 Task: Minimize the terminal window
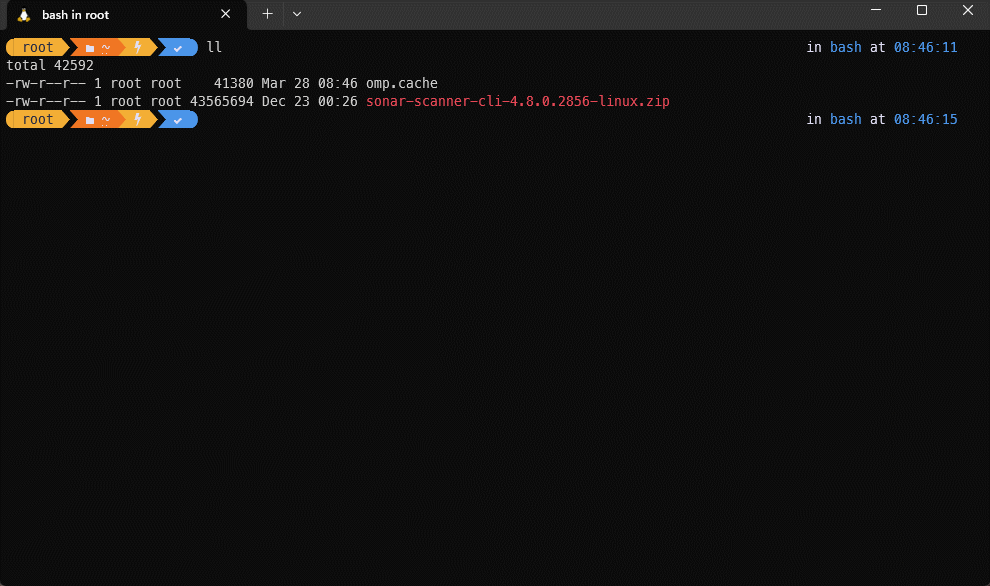pyautogui.click(x=876, y=10)
